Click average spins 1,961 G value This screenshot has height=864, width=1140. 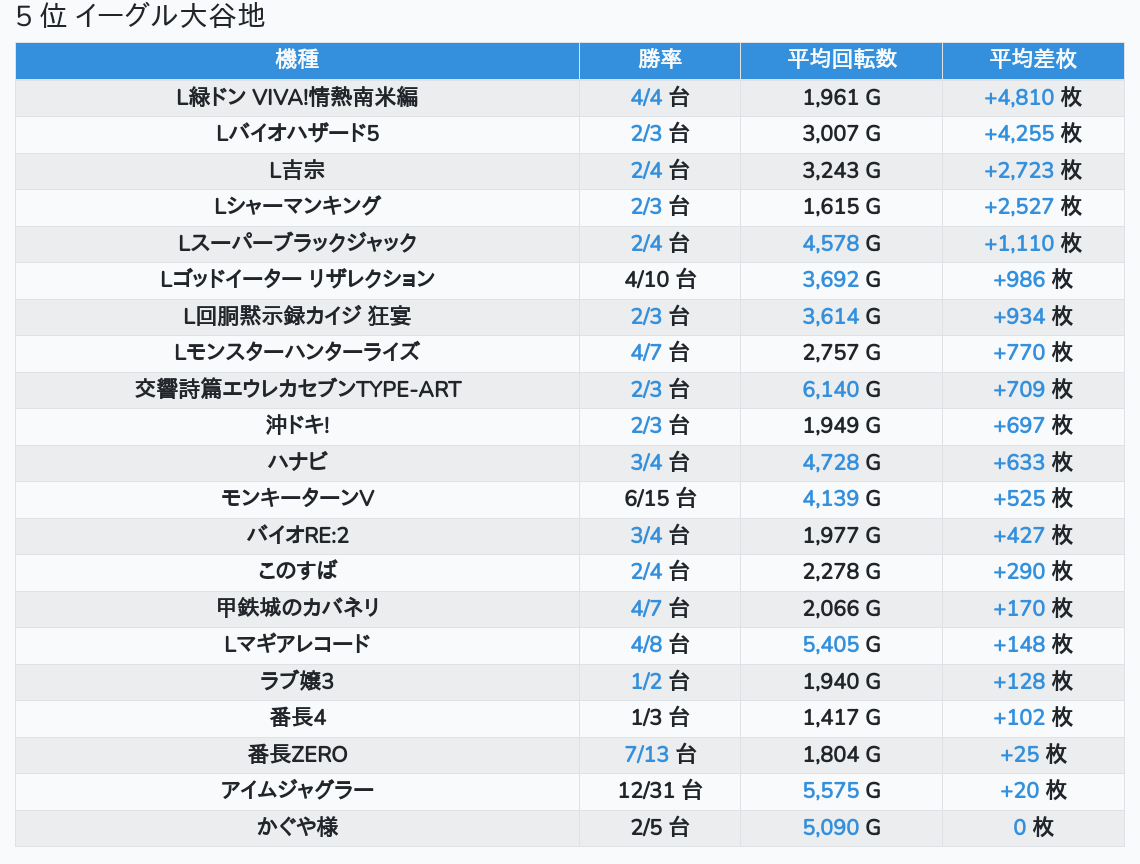pyautogui.click(x=841, y=97)
